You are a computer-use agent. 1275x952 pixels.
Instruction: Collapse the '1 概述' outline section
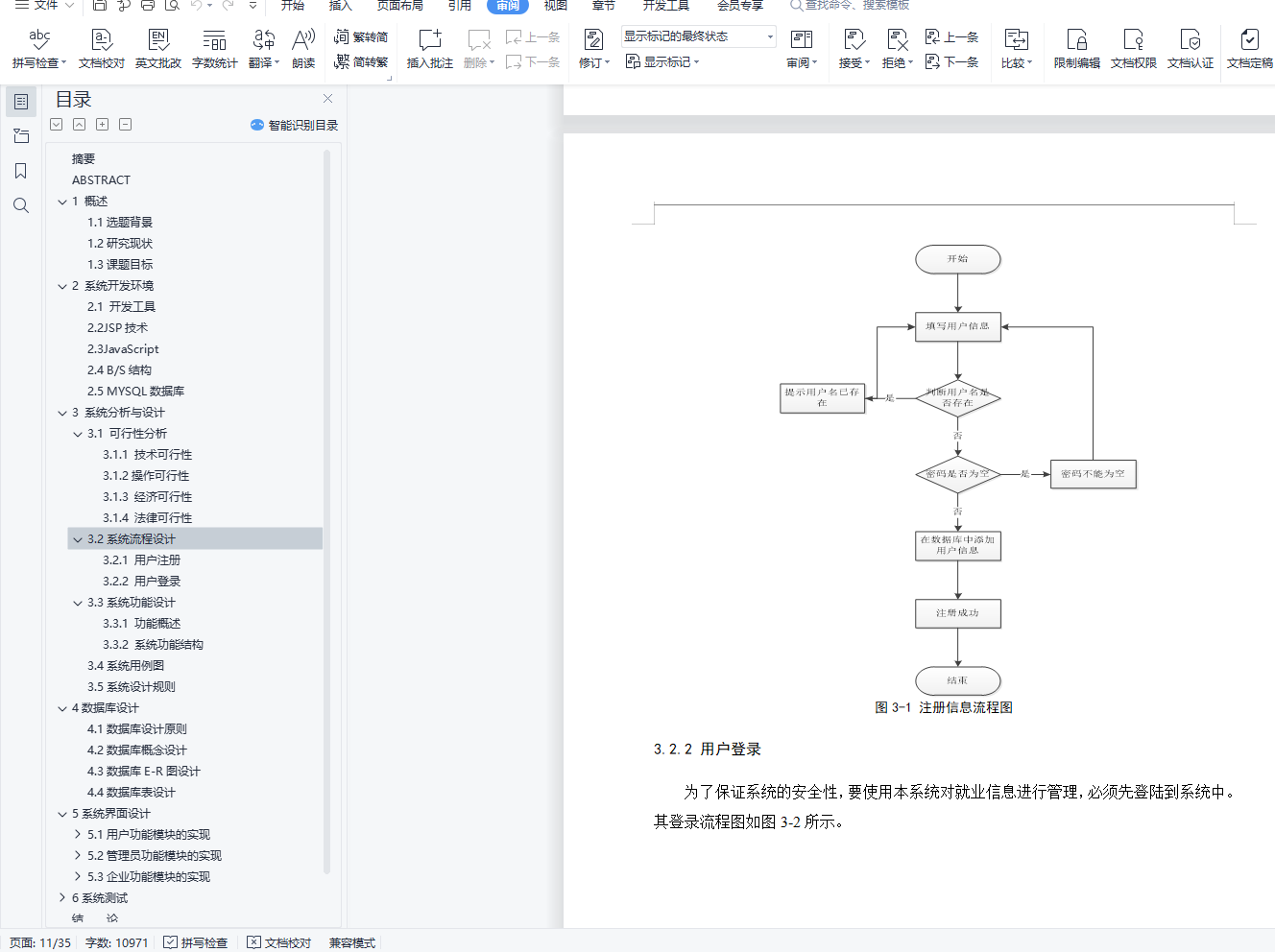[x=62, y=202]
